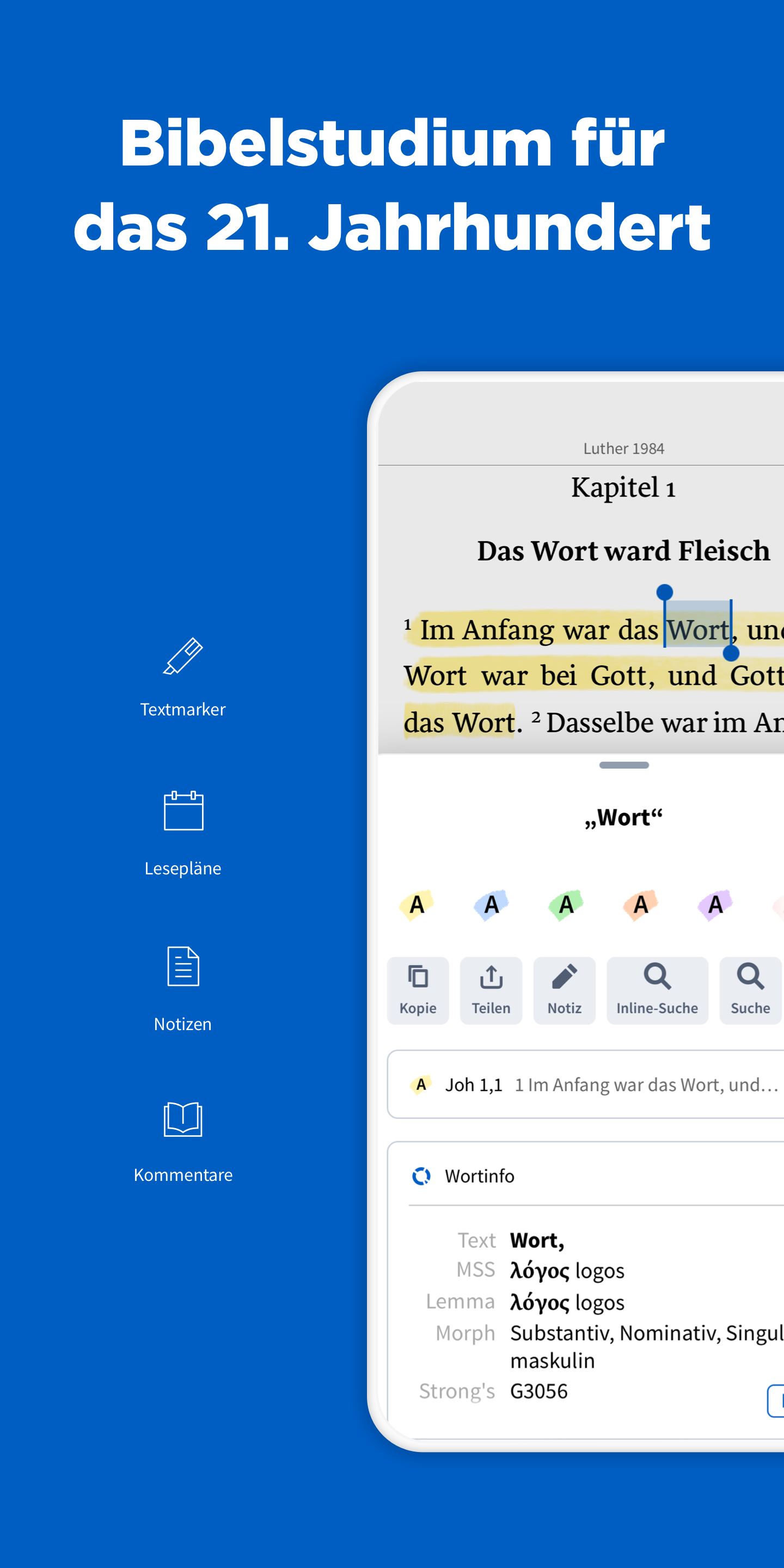Click the Strong's number G3056
The width and height of the screenshot is (784, 1568).
click(x=538, y=1392)
